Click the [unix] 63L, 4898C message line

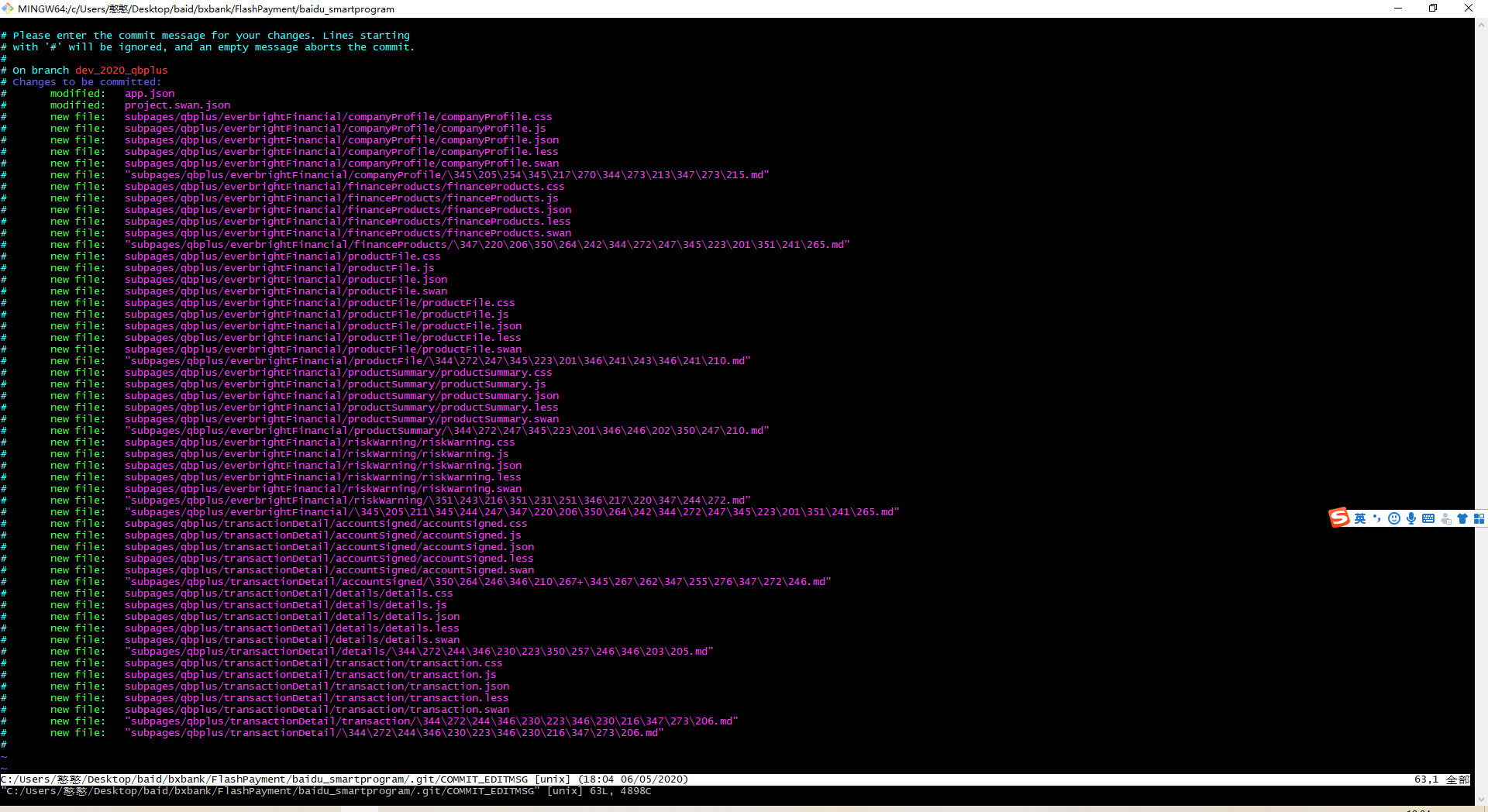pos(326,791)
